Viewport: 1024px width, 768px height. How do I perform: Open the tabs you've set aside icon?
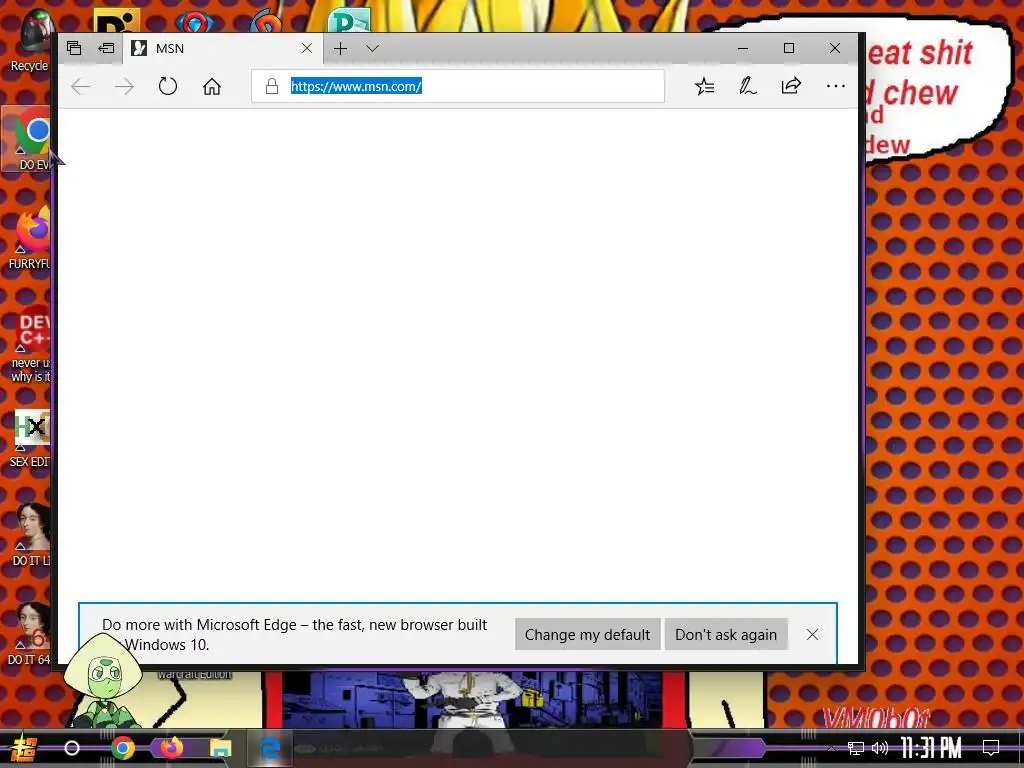pyautogui.click(x=74, y=48)
